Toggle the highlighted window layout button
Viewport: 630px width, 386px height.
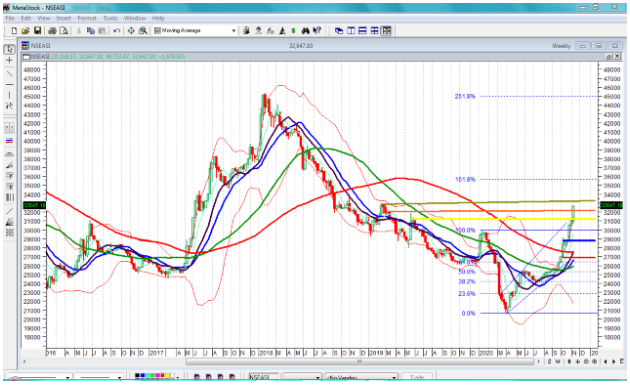387,31
